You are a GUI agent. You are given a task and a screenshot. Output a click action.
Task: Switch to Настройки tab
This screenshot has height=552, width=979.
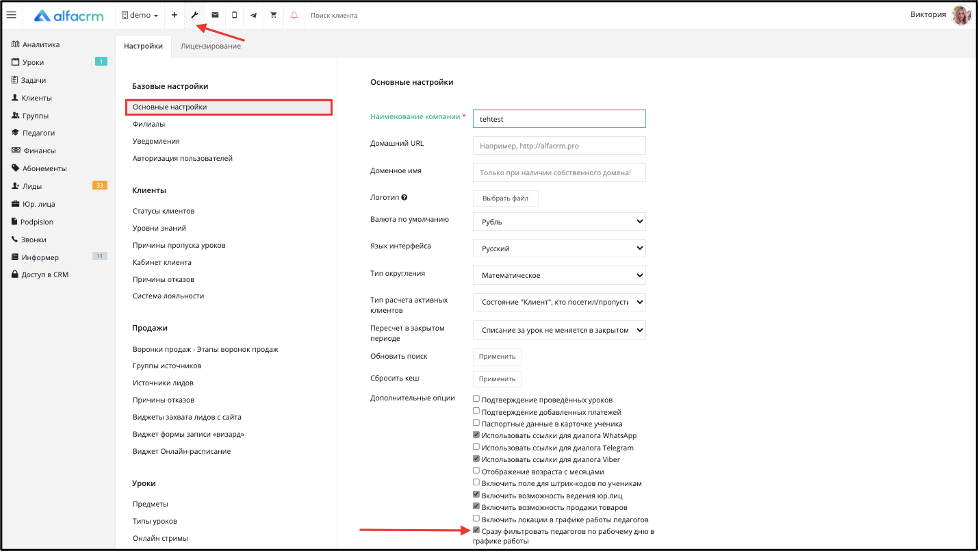coord(143,46)
